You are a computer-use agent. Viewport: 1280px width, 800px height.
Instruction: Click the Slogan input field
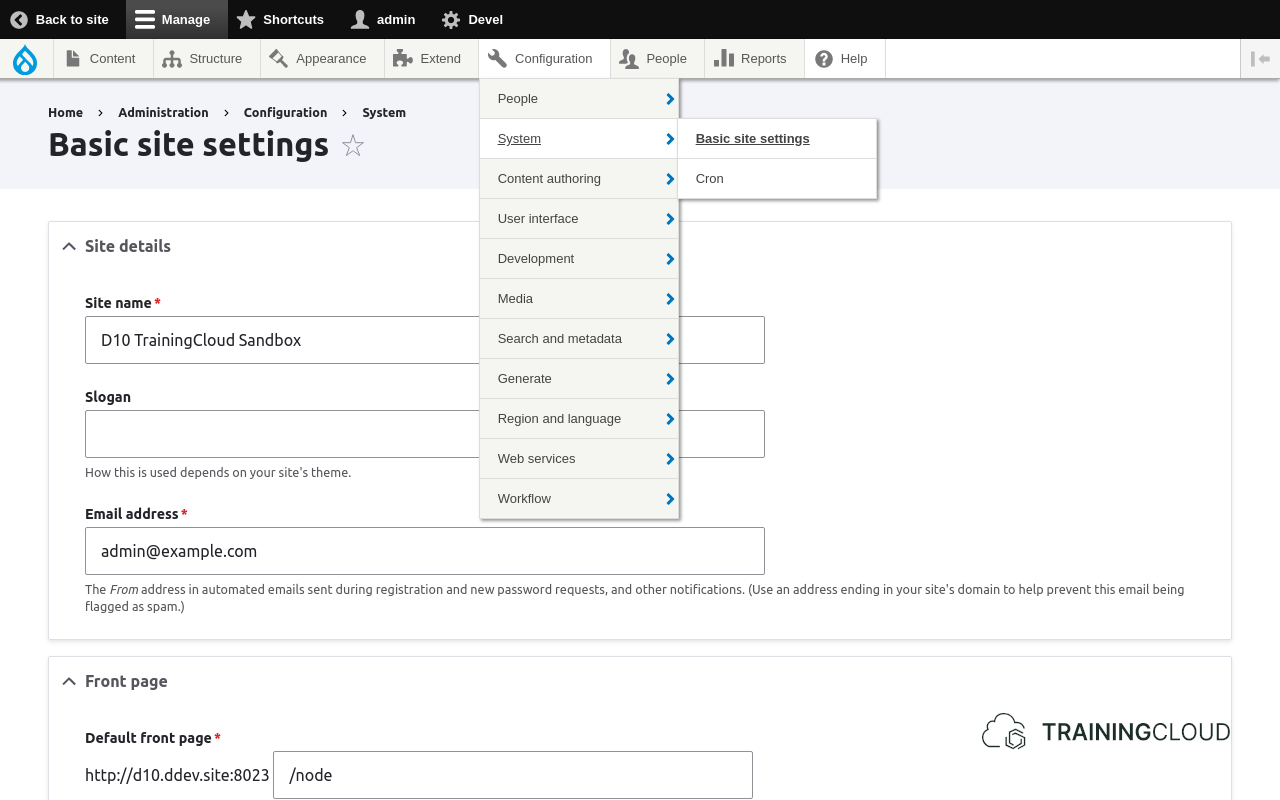pyautogui.click(x=425, y=434)
